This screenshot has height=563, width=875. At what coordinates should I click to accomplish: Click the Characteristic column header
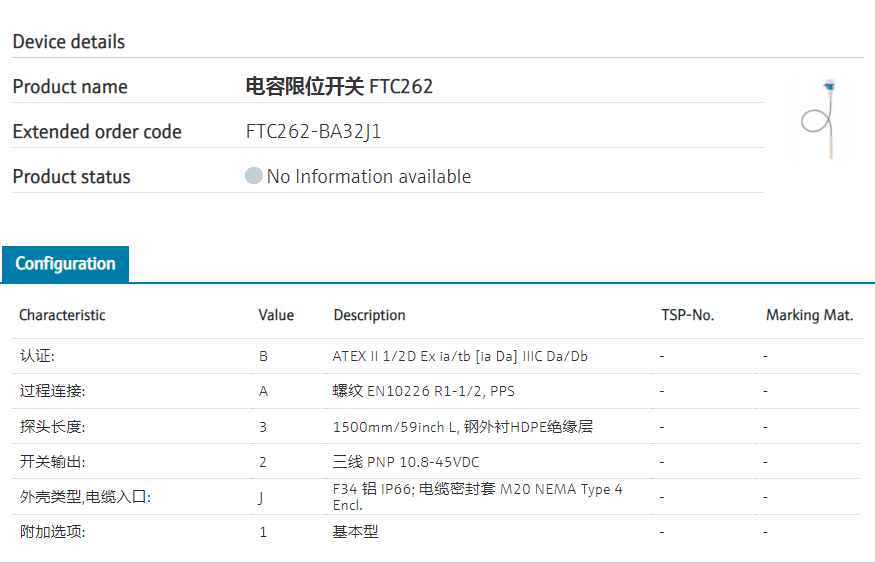point(62,315)
